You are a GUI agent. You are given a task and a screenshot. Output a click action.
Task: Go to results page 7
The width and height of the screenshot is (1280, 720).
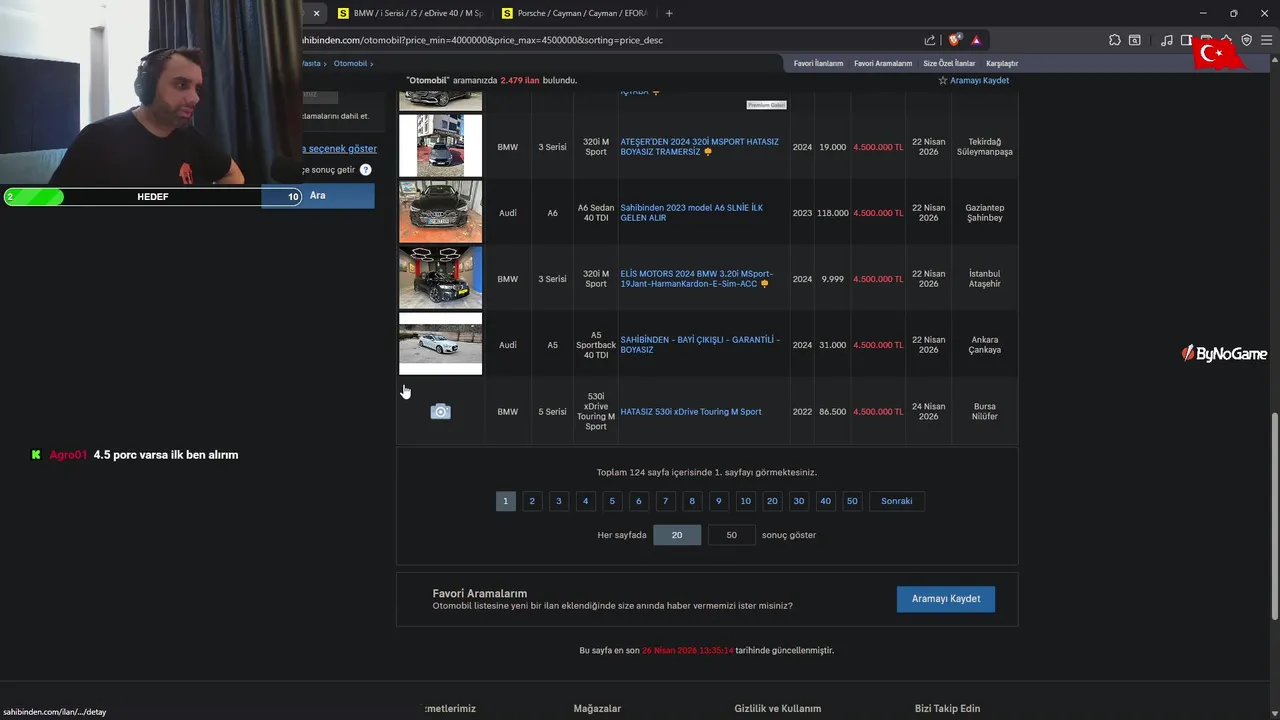[665, 501]
